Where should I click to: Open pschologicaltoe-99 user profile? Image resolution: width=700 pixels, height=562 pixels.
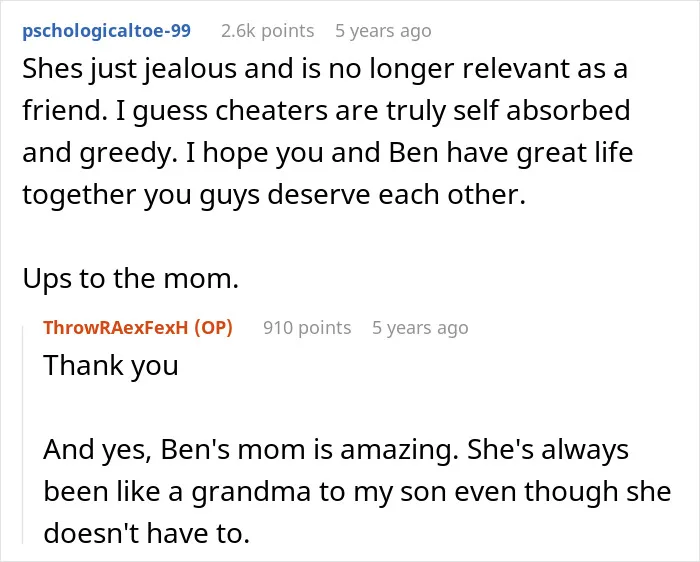coord(107,31)
